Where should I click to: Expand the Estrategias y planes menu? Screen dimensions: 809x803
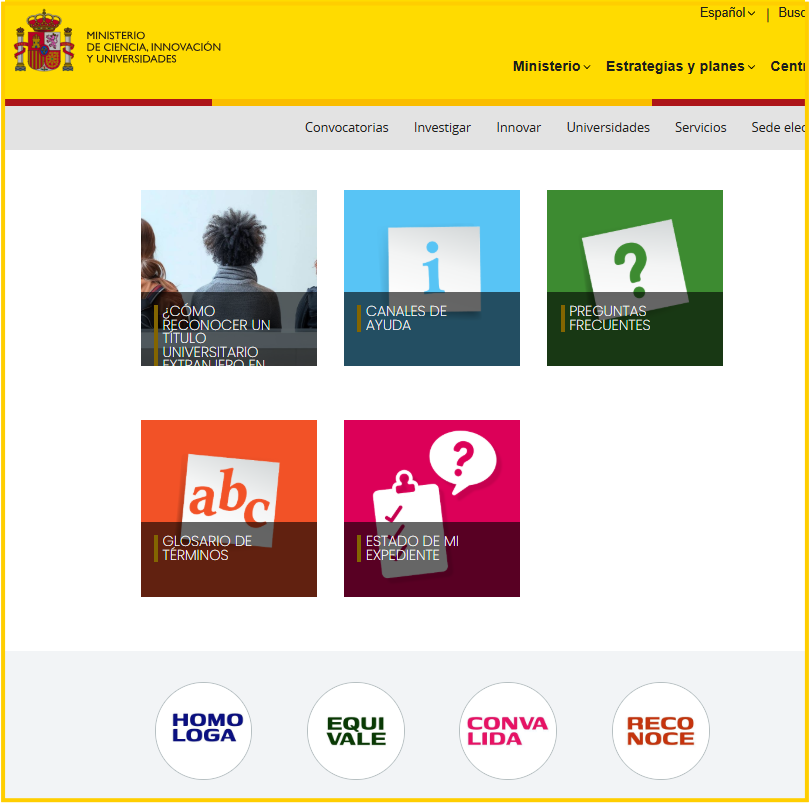680,67
